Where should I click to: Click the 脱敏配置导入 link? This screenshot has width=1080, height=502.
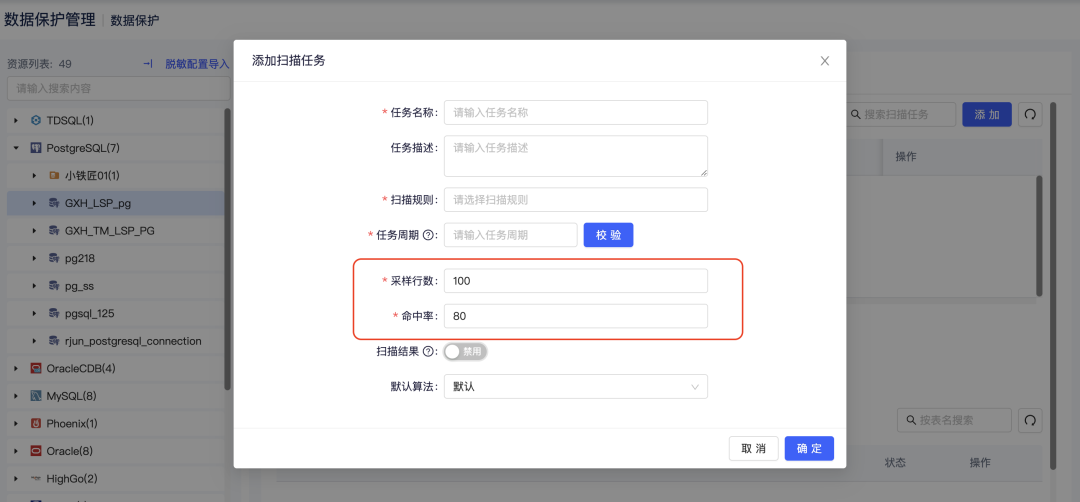tap(197, 64)
